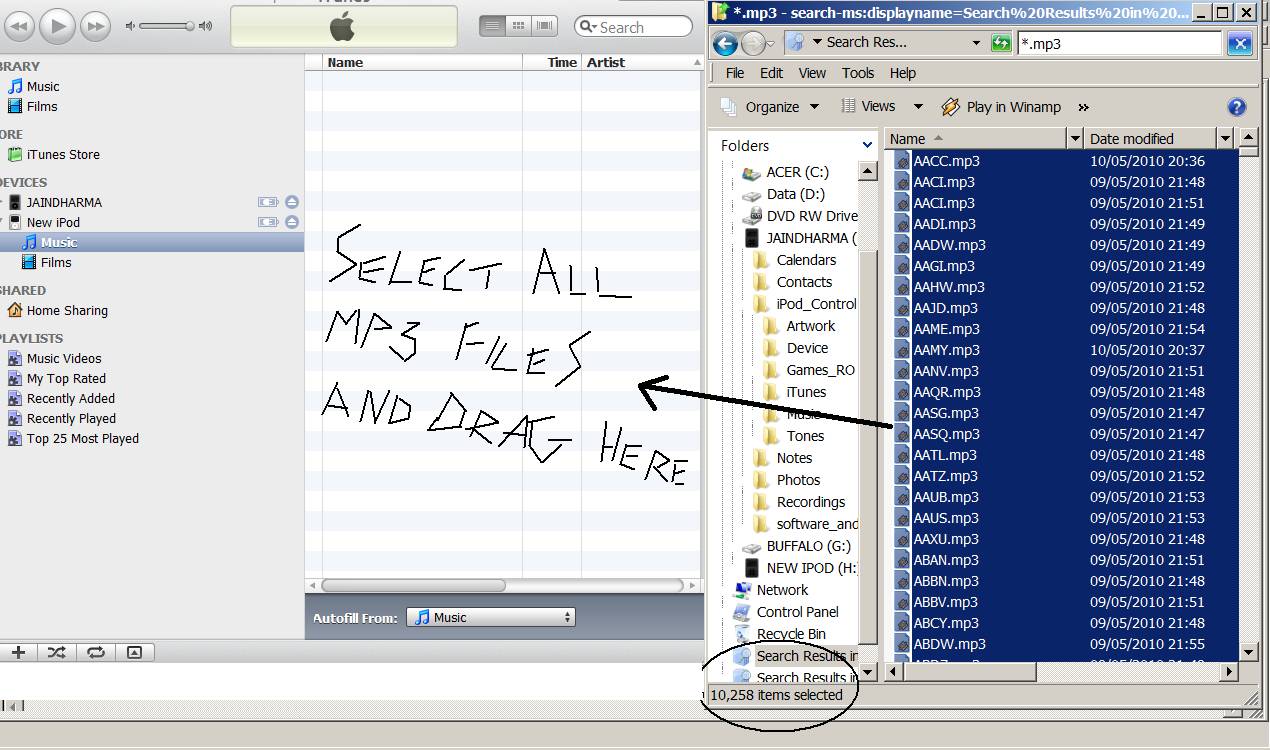Click the Explorer refresh button
Image resolution: width=1270 pixels, height=750 pixels.
(x=1001, y=43)
